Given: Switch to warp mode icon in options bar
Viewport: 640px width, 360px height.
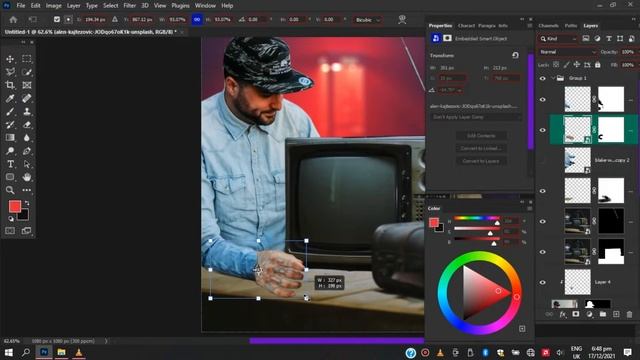Looking at the screenshot, I should 402,19.
